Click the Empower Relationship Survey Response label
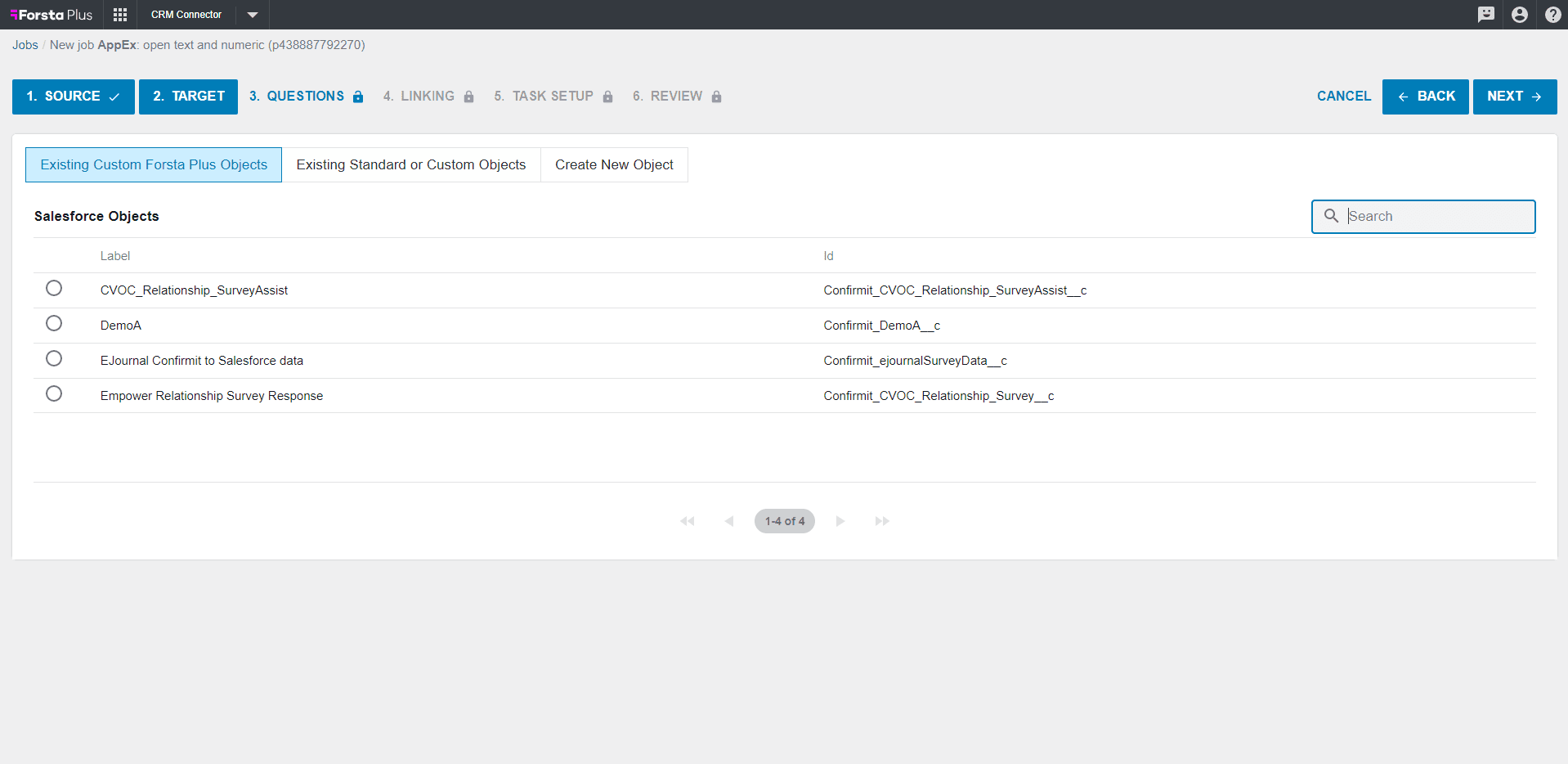 click(212, 396)
